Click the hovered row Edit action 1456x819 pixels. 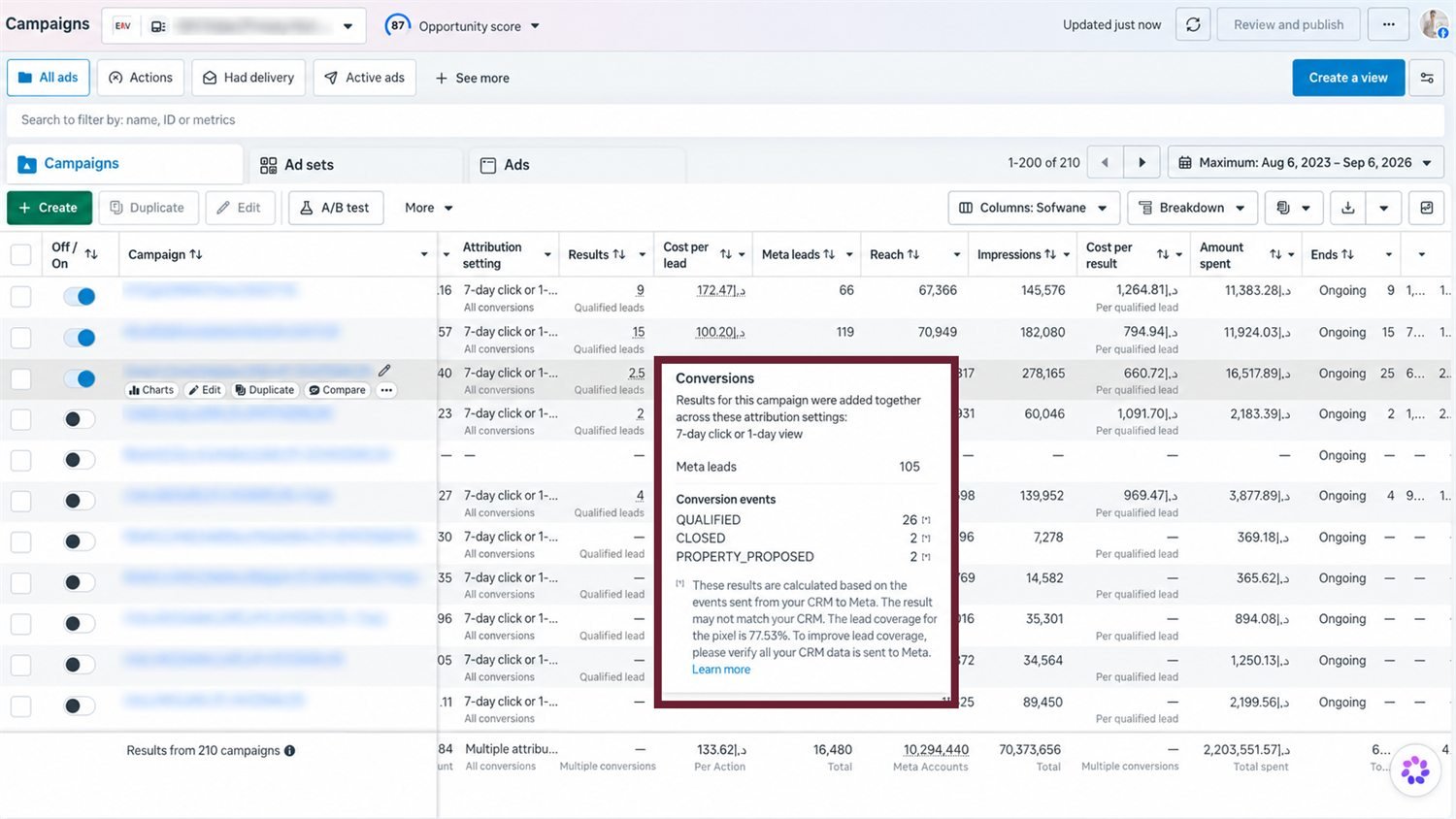205,390
